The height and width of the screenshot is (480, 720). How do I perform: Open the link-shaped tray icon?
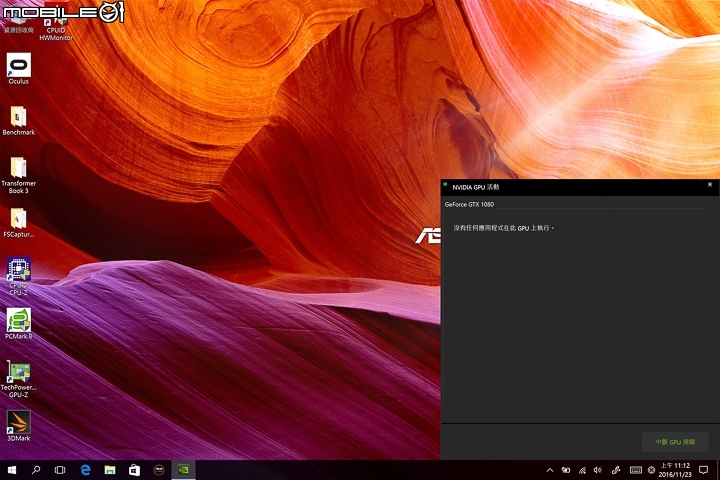[616, 470]
